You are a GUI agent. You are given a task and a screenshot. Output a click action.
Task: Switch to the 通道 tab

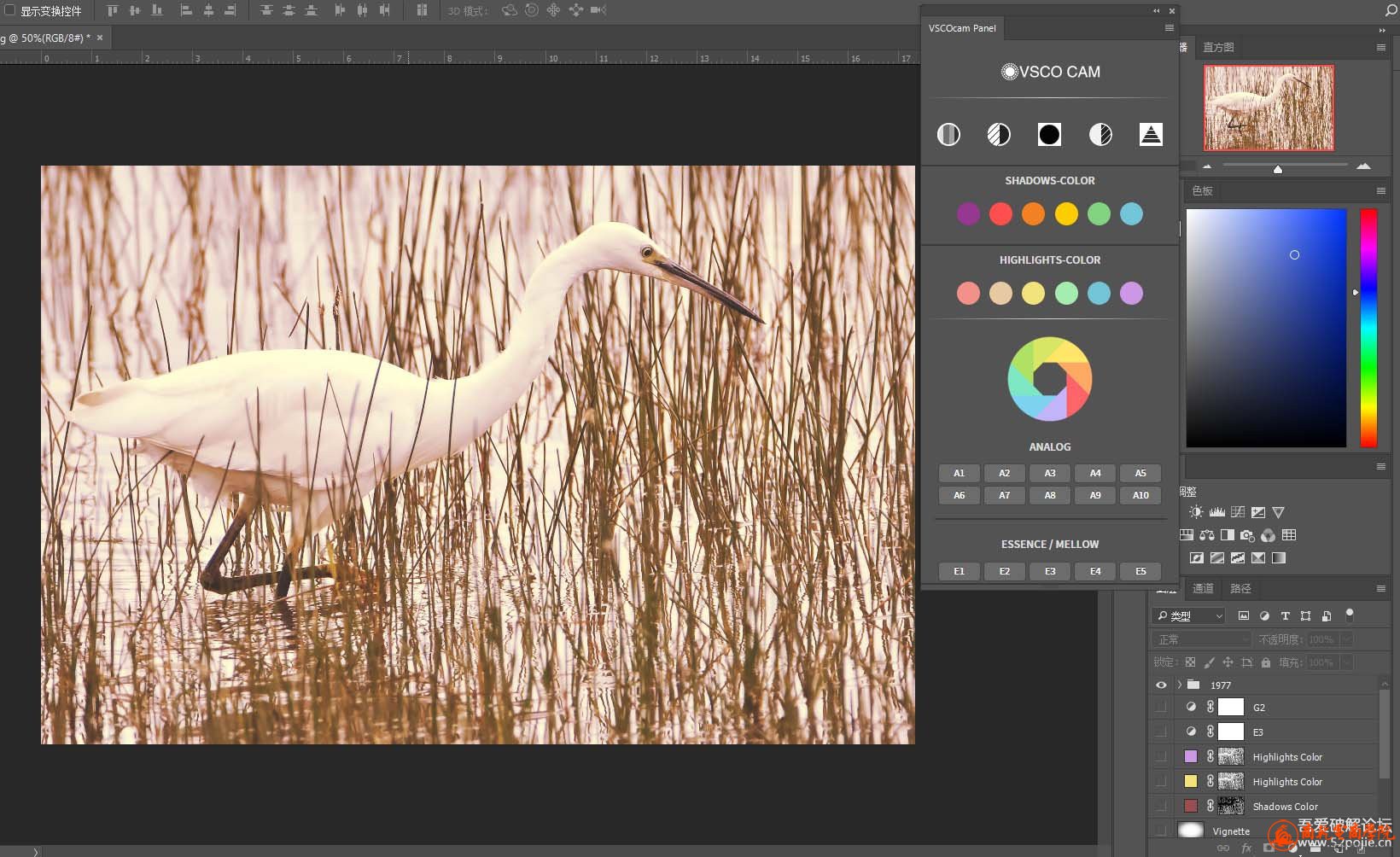click(1203, 588)
